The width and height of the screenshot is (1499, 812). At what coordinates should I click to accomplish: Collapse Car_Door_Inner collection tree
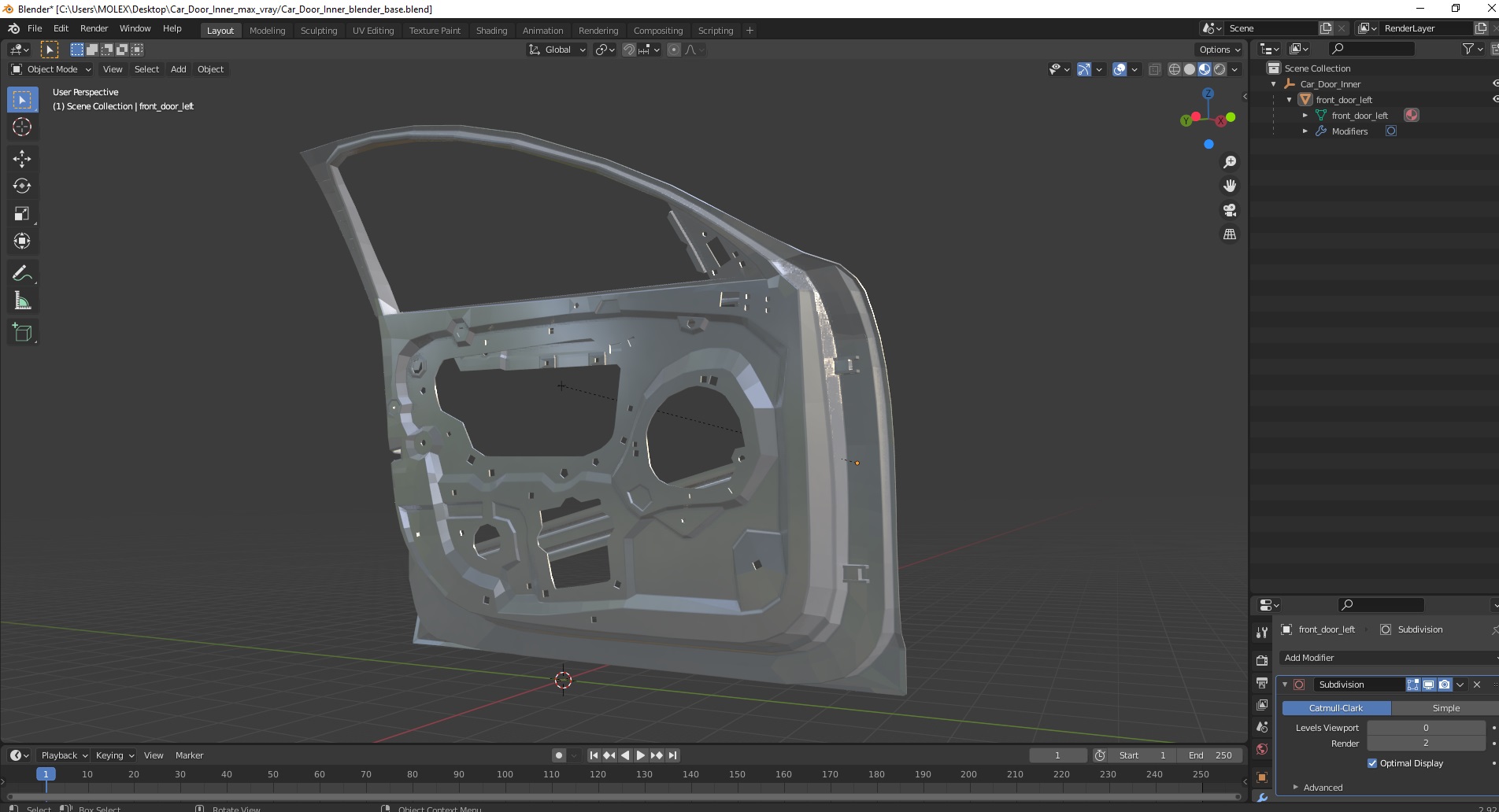pyautogui.click(x=1274, y=84)
